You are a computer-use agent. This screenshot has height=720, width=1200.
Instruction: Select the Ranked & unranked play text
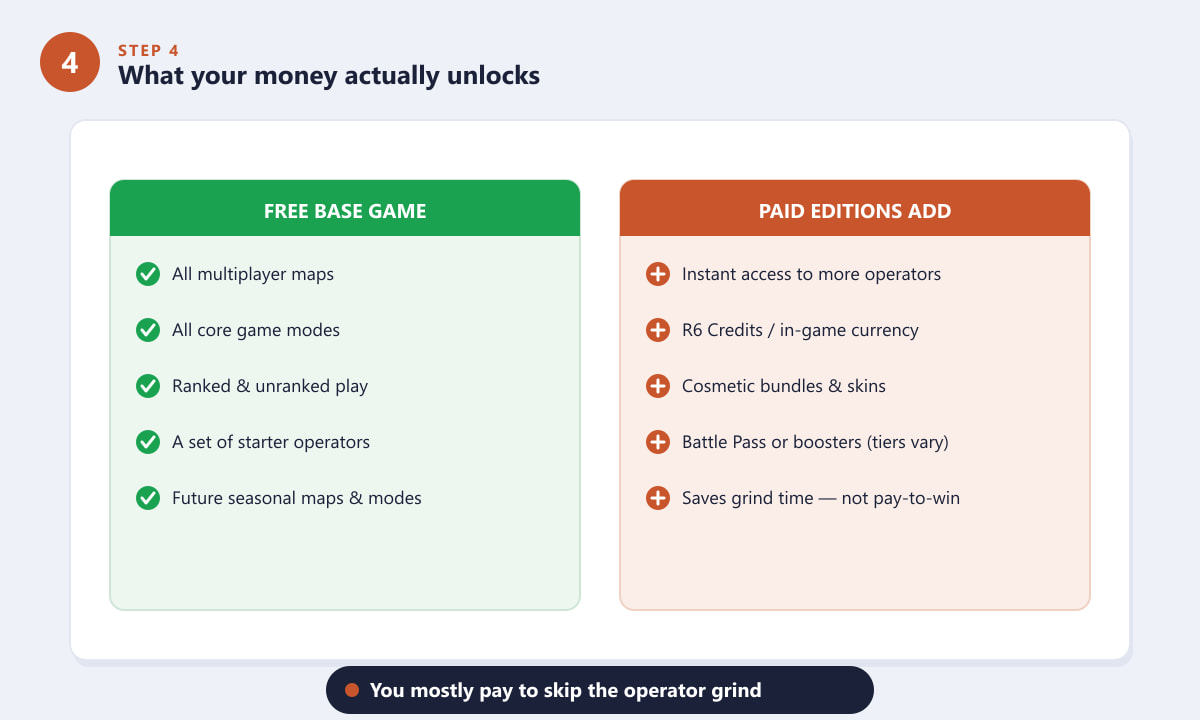270,386
